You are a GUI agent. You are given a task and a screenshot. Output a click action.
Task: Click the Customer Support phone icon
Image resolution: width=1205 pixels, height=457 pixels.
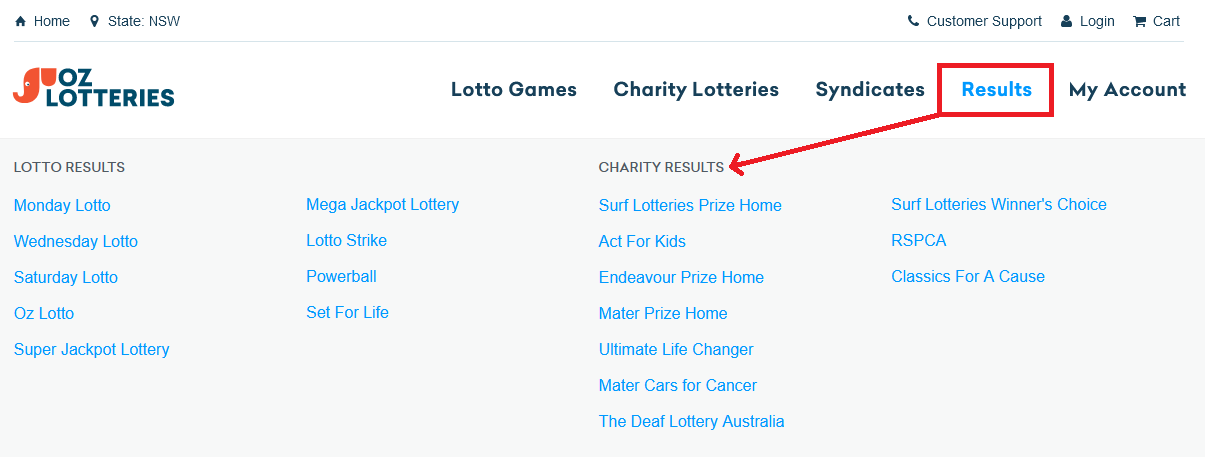coord(913,21)
